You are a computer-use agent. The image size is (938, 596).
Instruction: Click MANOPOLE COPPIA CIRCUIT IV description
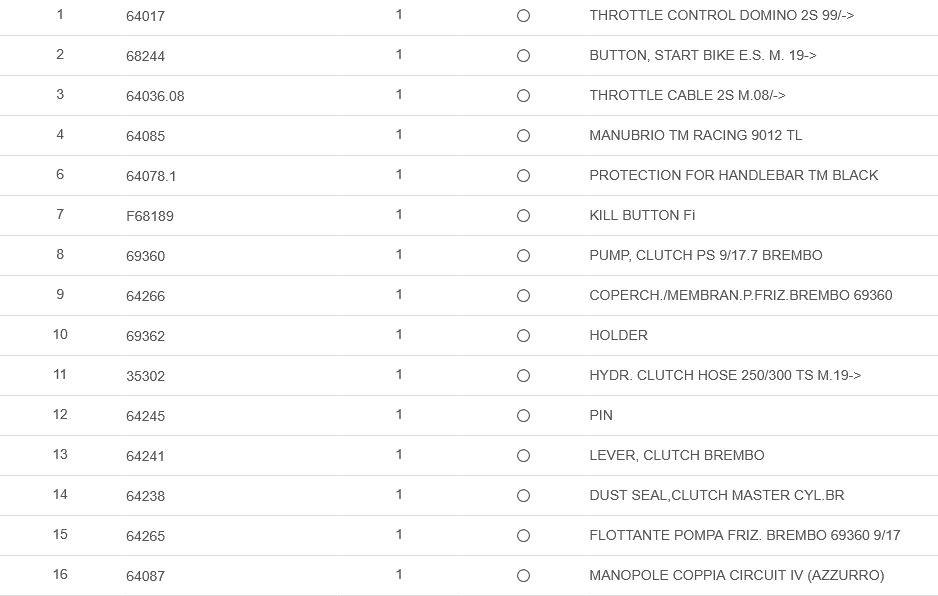(x=736, y=576)
